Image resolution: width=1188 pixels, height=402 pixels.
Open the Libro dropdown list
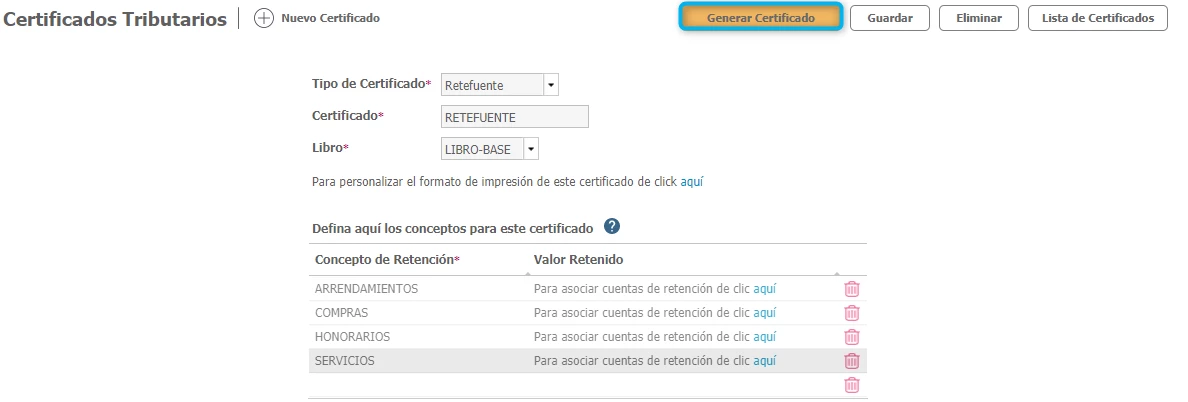pos(531,149)
